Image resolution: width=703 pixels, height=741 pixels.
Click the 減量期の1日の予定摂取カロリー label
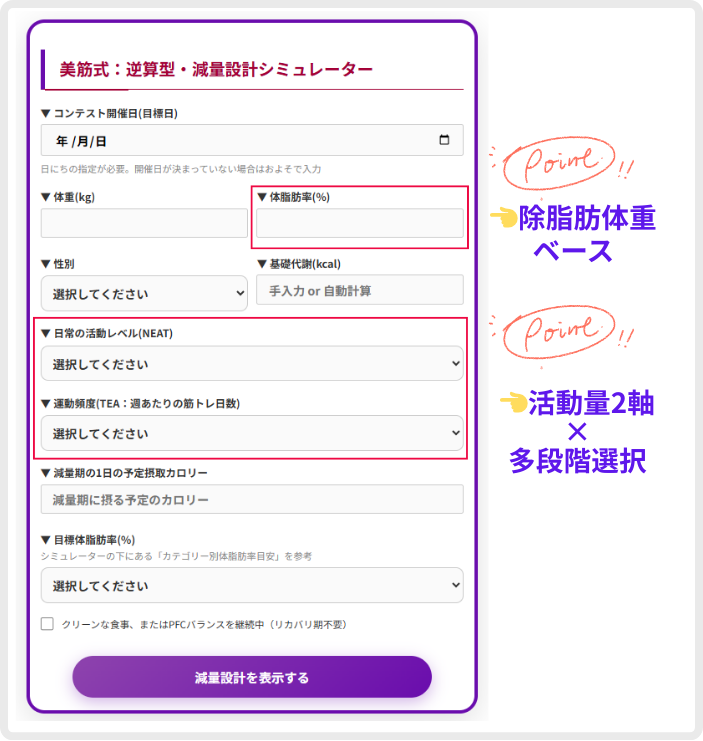click(x=124, y=473)
